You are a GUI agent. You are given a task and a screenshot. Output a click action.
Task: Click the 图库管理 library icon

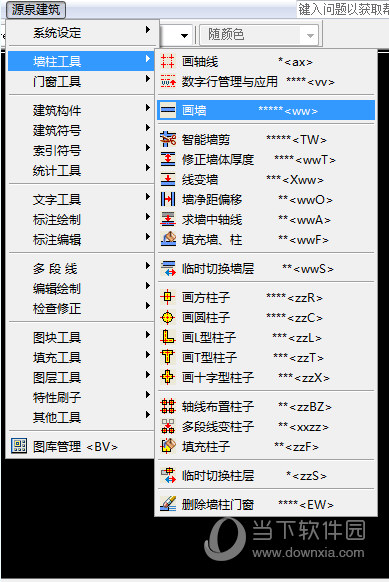coord(19,446)
